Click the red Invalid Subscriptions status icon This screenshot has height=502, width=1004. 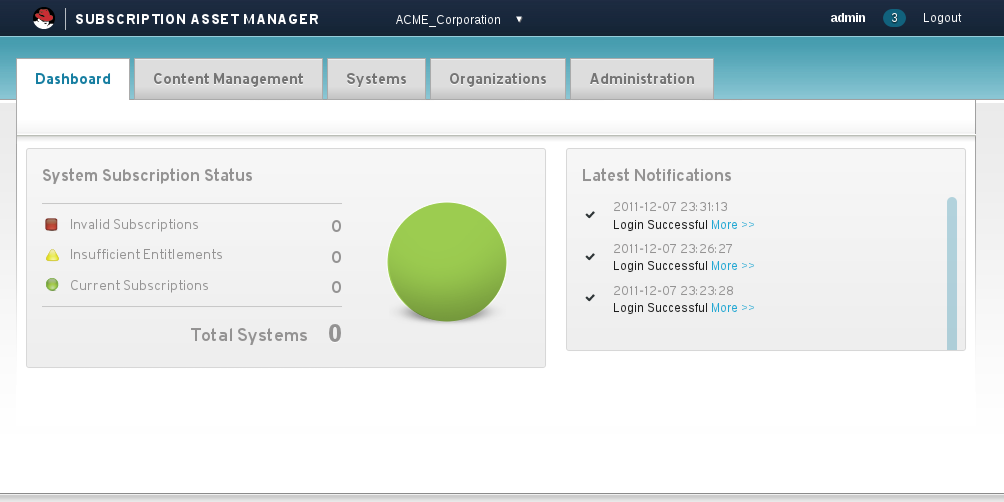click(52, 224)
